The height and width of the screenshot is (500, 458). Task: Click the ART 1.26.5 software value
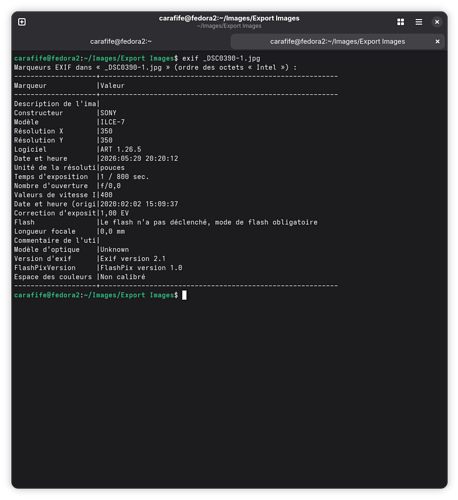click(x=121, y=149)
